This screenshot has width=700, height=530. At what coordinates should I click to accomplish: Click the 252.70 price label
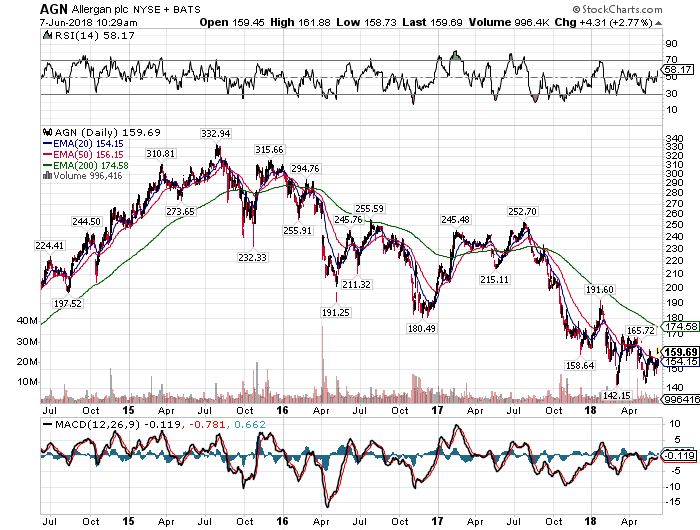pos(522,211)
